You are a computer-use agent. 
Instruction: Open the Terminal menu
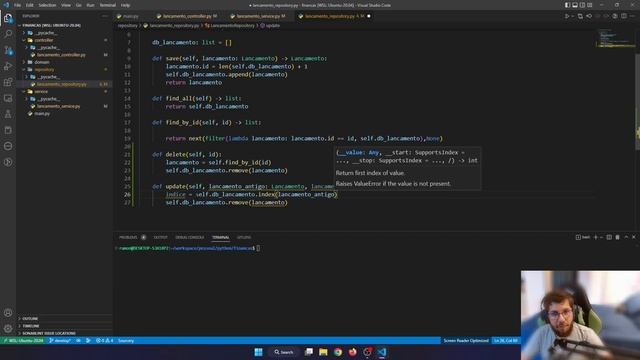pyautogui.click(x=108, y=5)
